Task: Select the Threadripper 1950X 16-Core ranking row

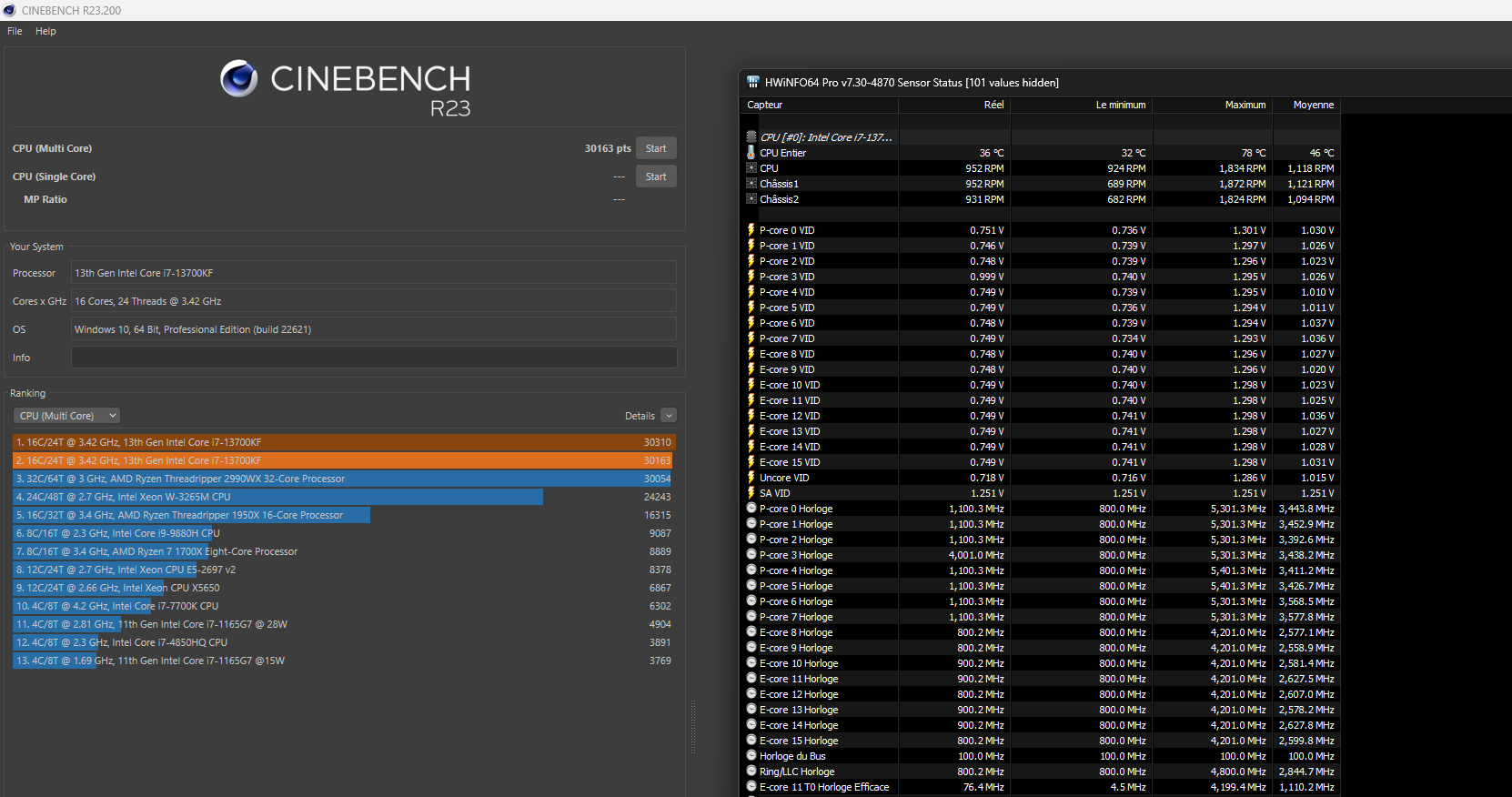Action: tap(344, 515)
